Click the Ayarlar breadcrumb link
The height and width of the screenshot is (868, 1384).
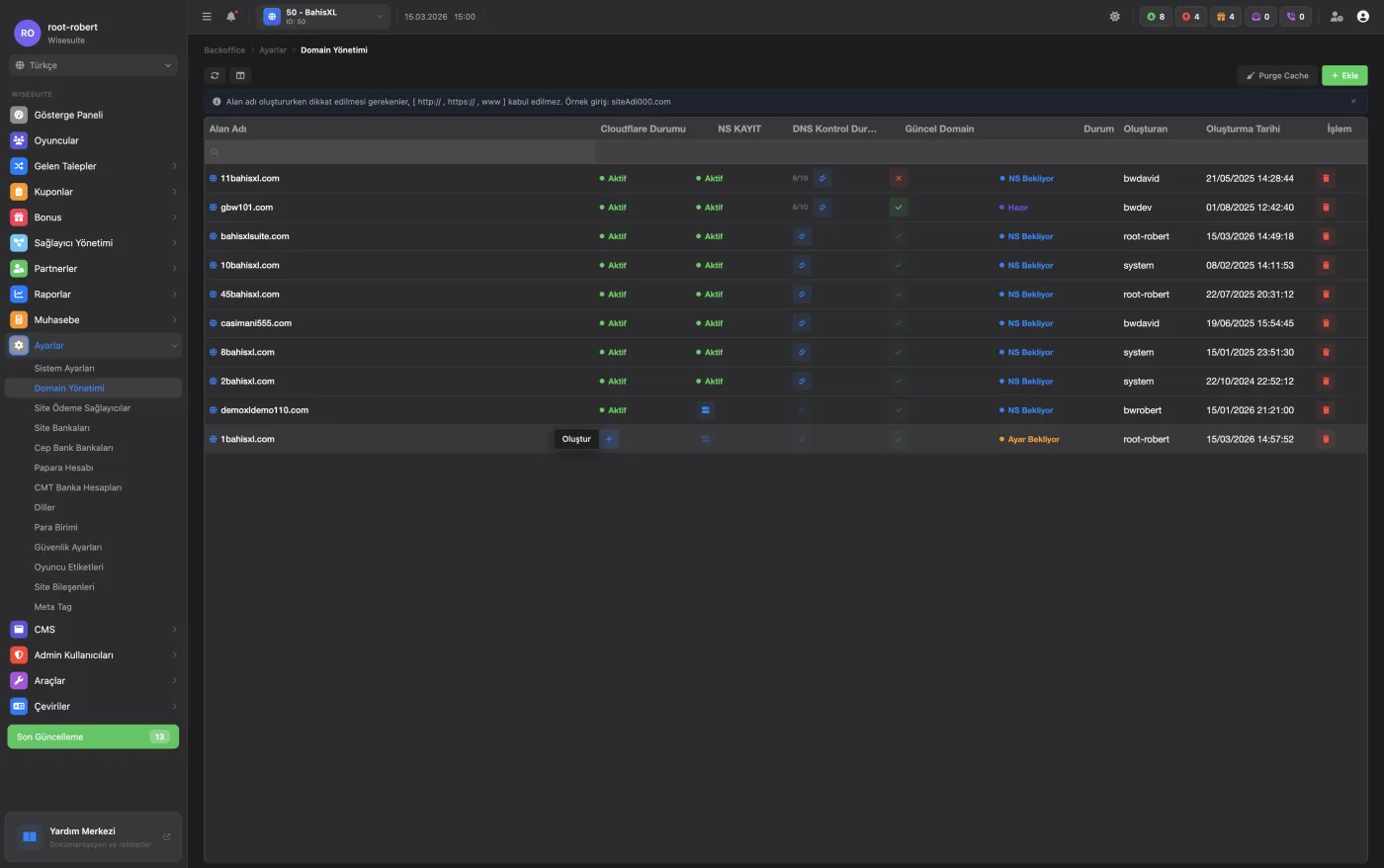coord(273,49)
